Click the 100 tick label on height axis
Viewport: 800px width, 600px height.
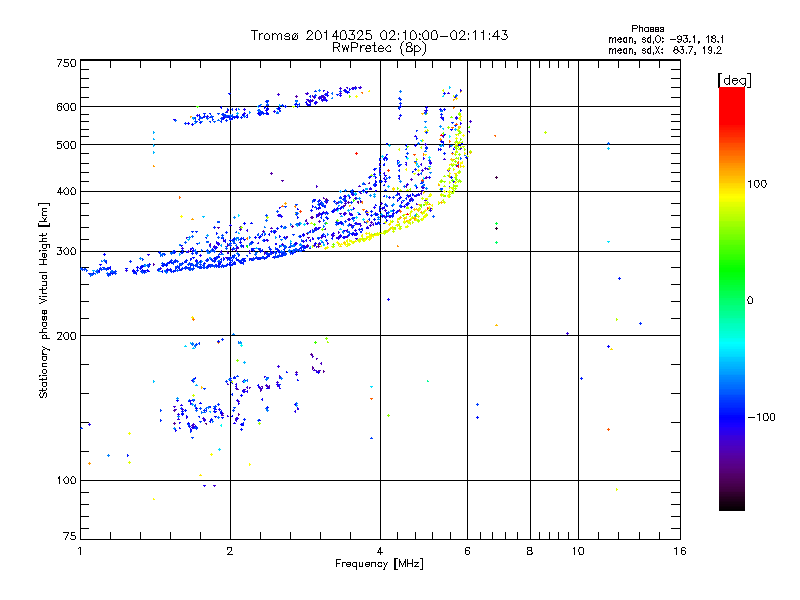pos(66,480)
